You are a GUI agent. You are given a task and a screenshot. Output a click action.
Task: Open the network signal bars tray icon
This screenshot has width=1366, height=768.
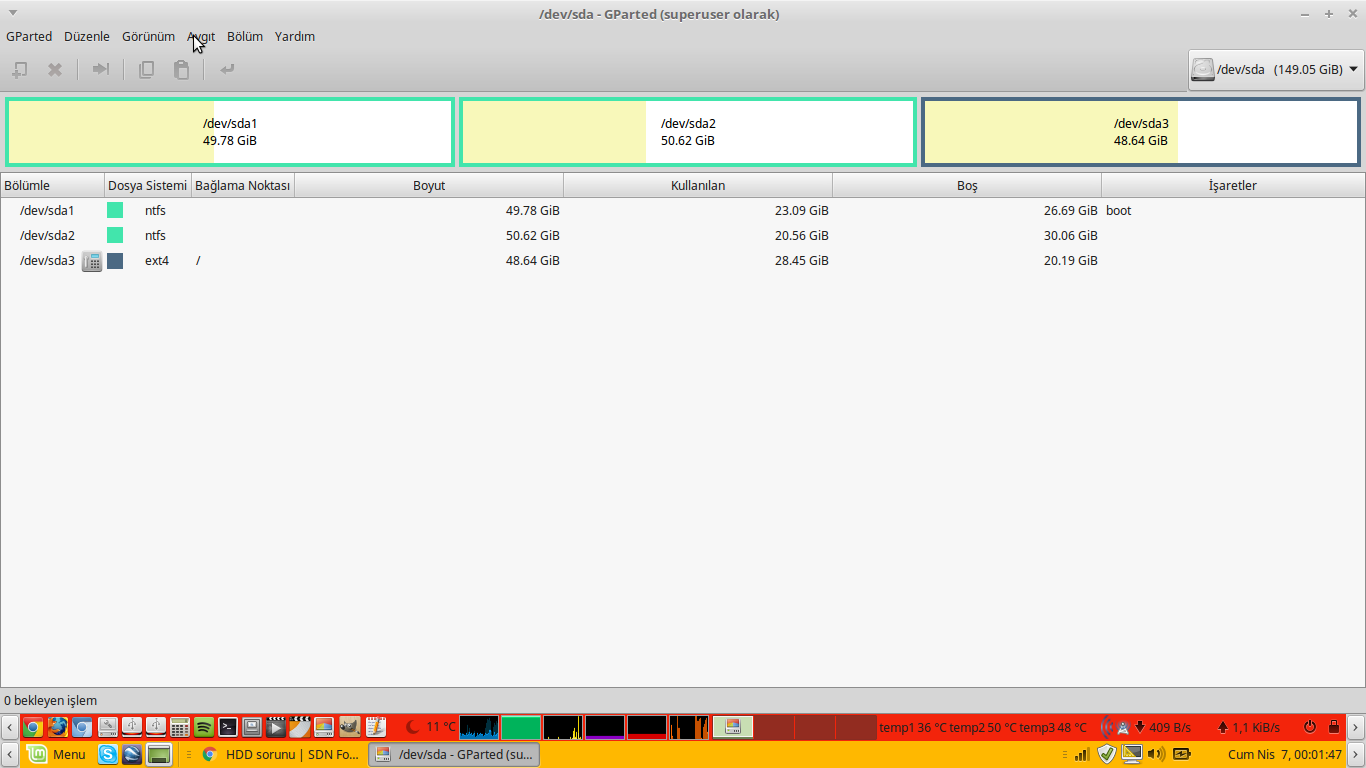click(x=1082, y=754)
